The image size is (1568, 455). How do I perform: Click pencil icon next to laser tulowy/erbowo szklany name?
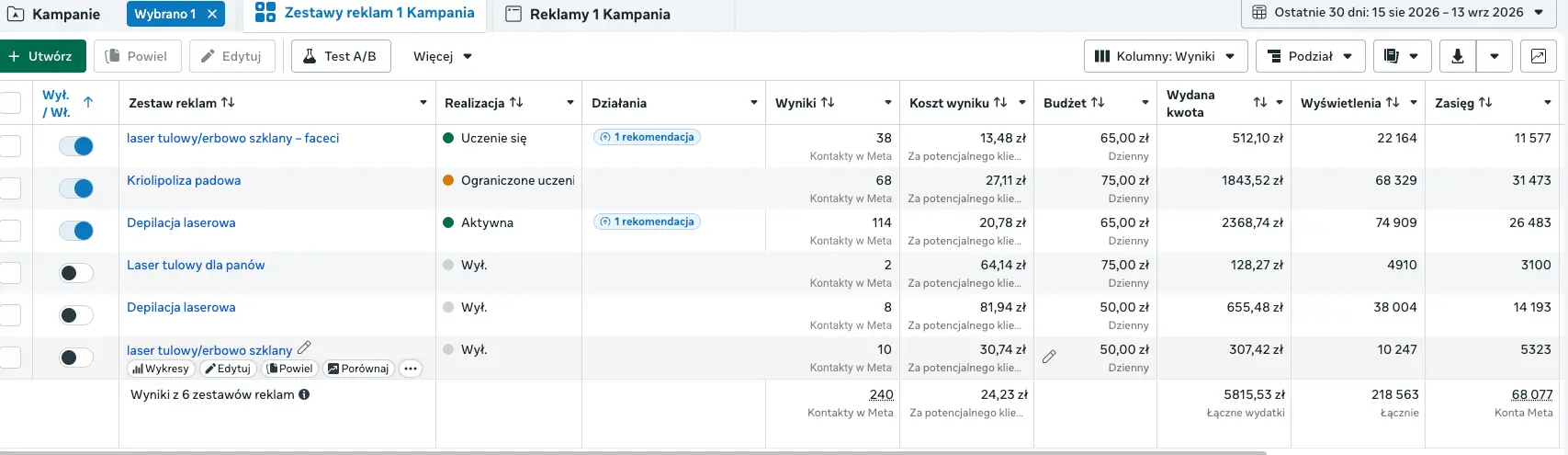304,347
